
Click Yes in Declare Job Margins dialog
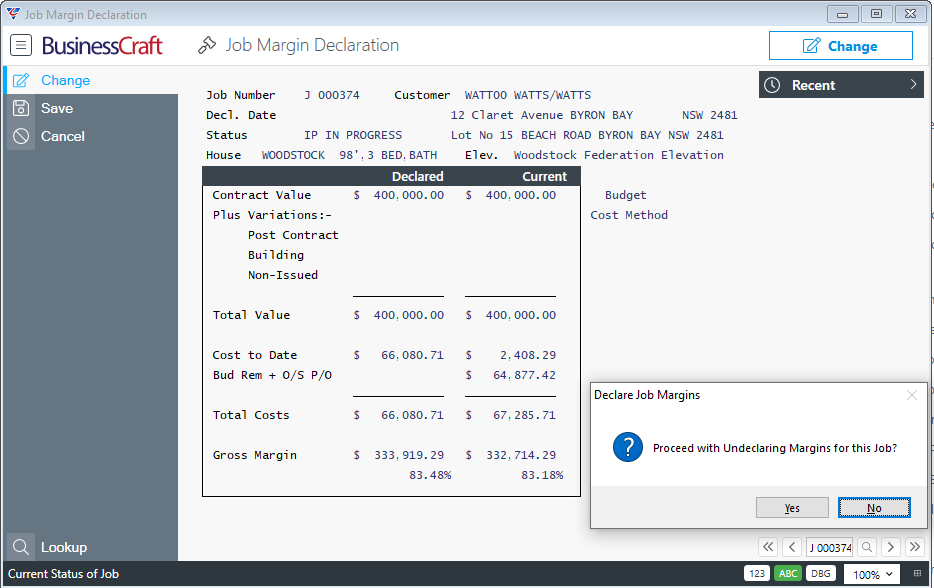click(x=792, y=508)
